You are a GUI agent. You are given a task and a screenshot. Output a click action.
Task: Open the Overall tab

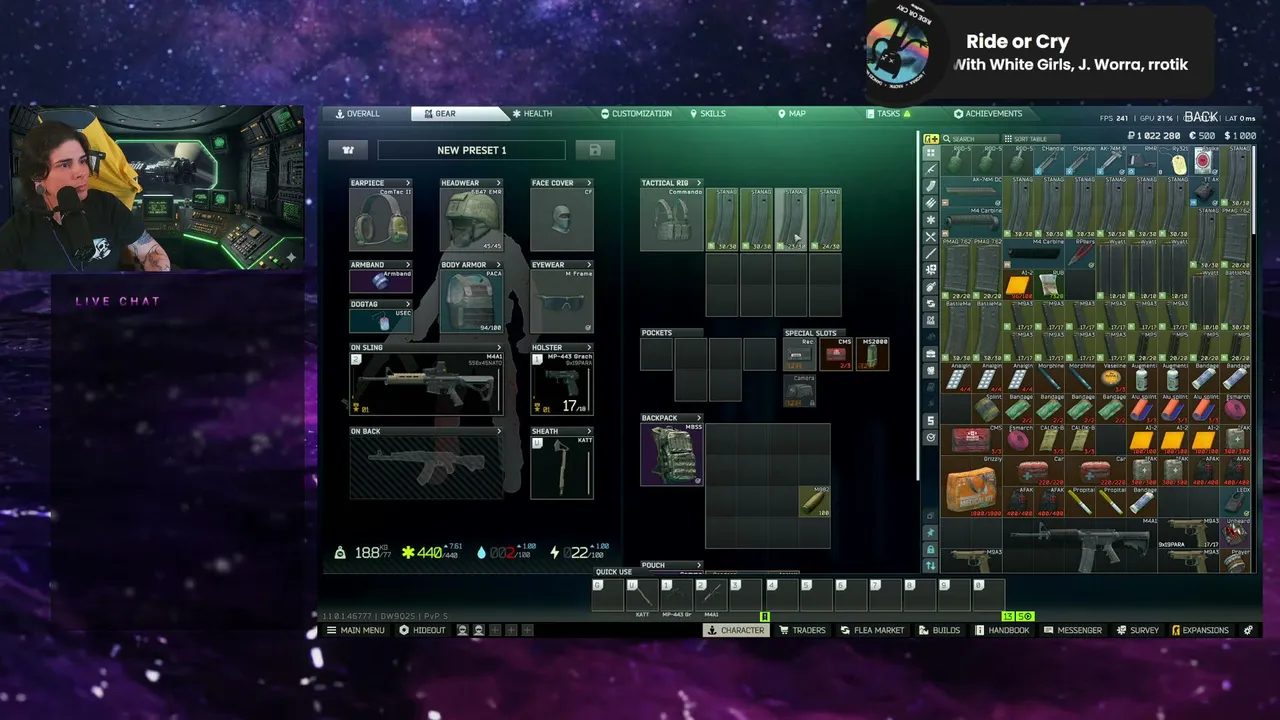(358, 114)
